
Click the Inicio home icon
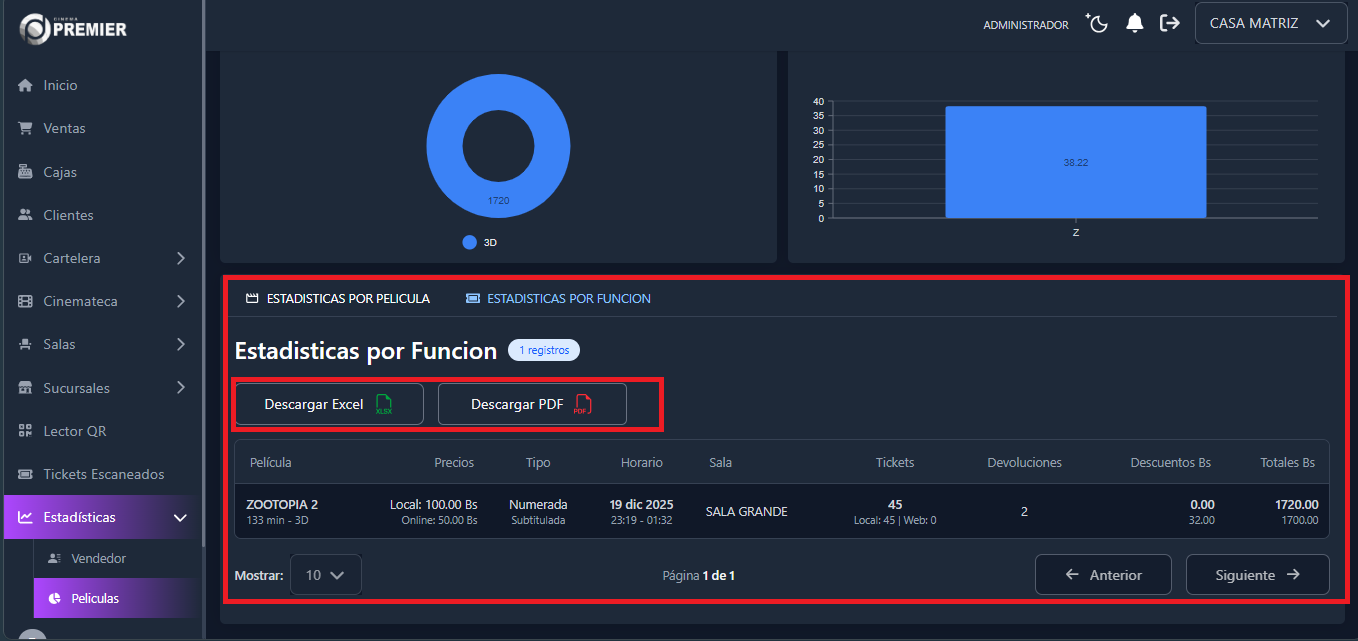(26, 86)
